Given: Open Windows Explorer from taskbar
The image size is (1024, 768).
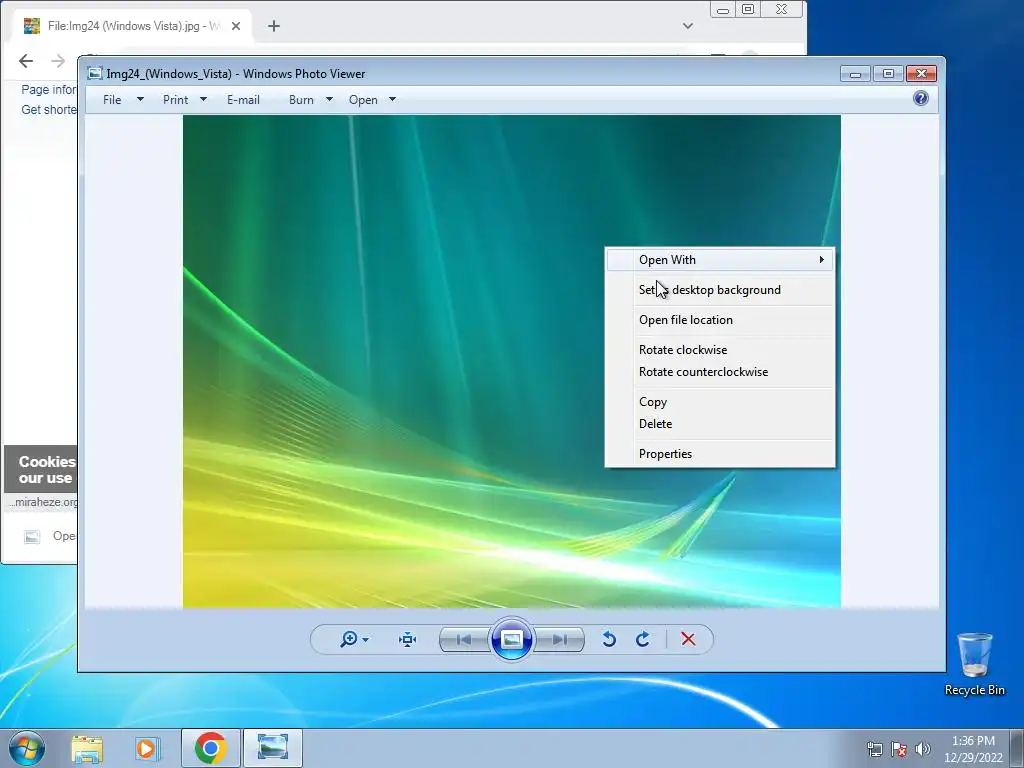Looking at the screenshot, I should coord(87,748).
